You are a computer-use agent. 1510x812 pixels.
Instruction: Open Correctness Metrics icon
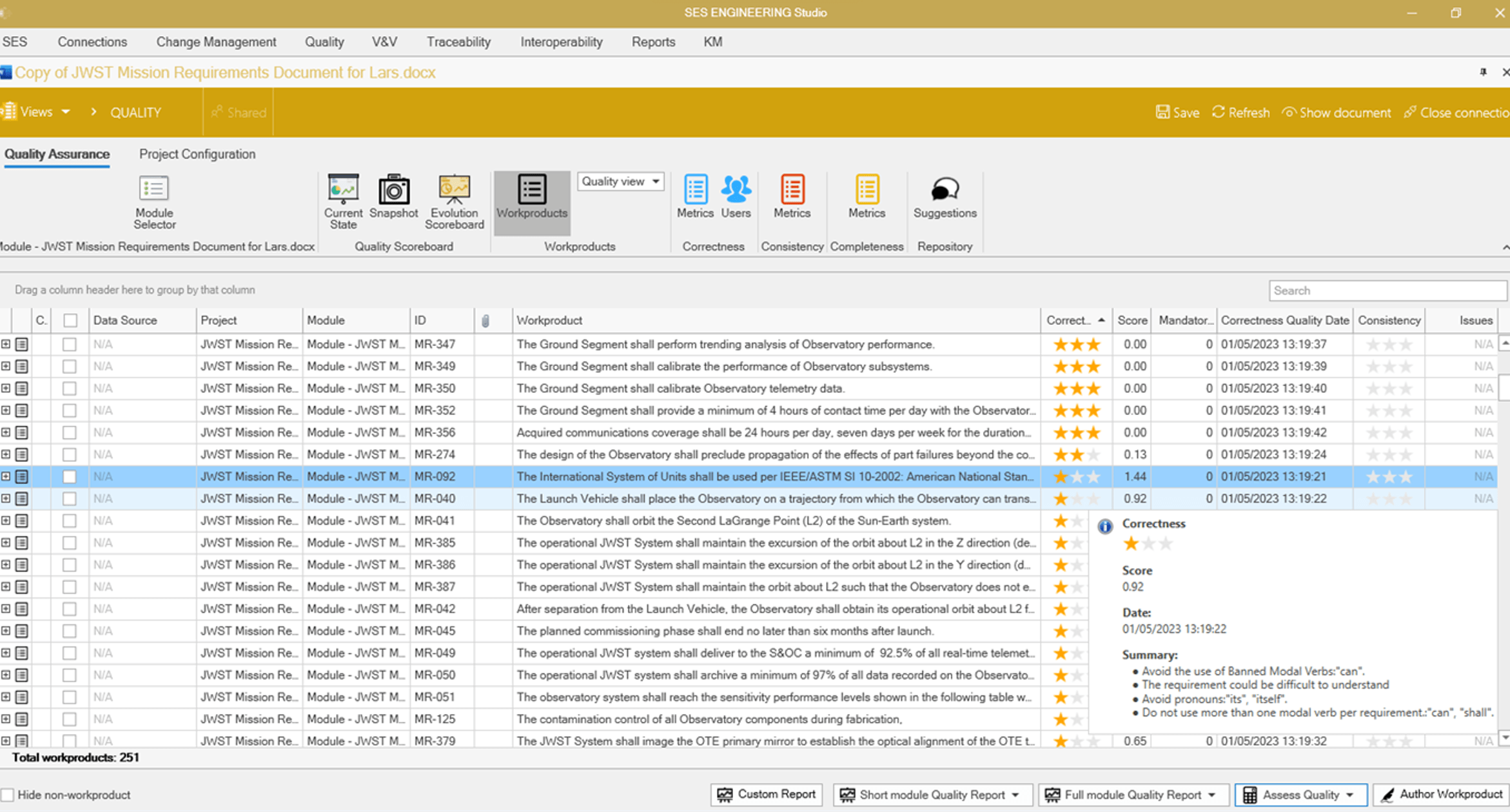[x=695, y=197]
